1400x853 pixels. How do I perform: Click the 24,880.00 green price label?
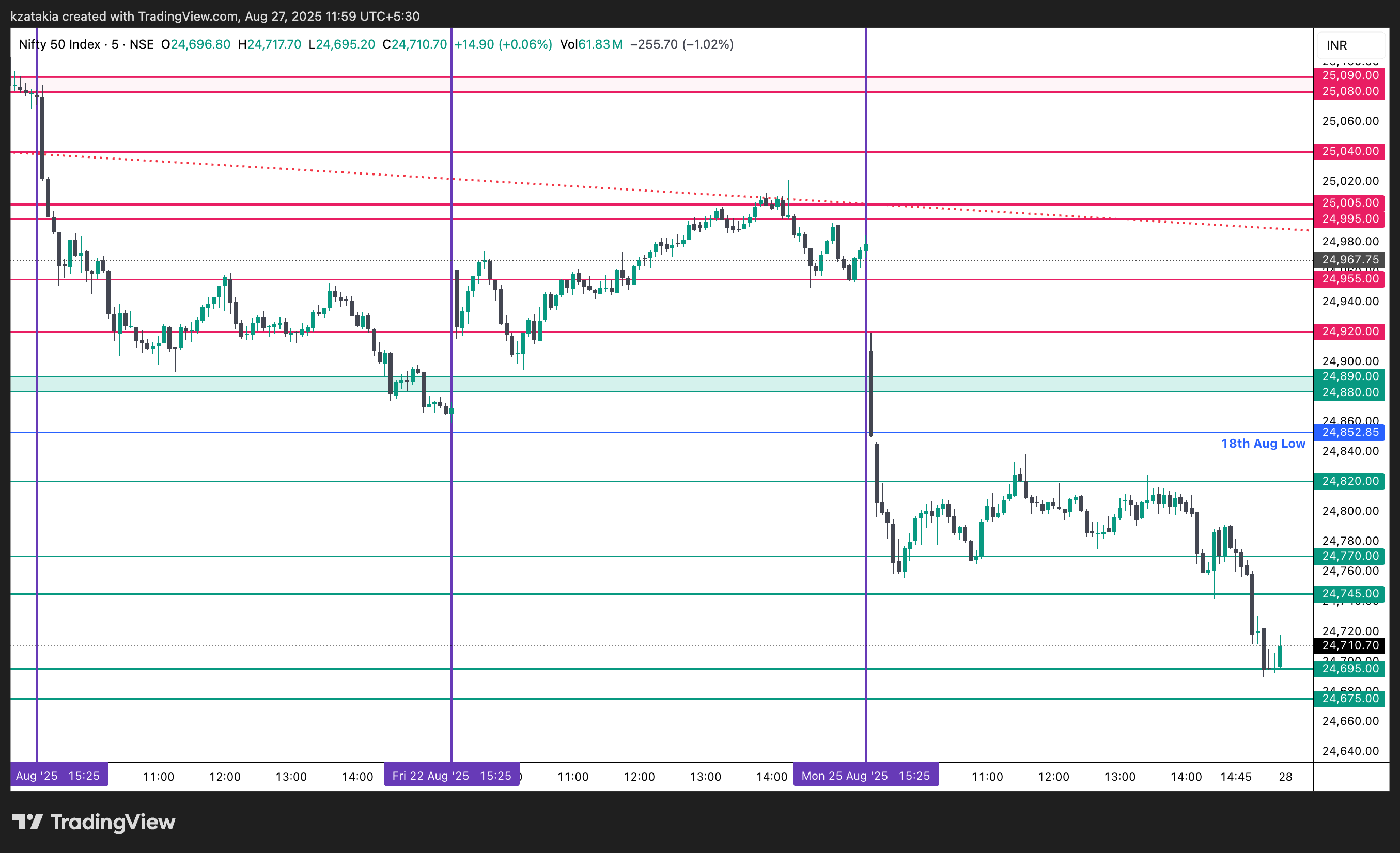pyautogui.click(x=1349, y=392)
